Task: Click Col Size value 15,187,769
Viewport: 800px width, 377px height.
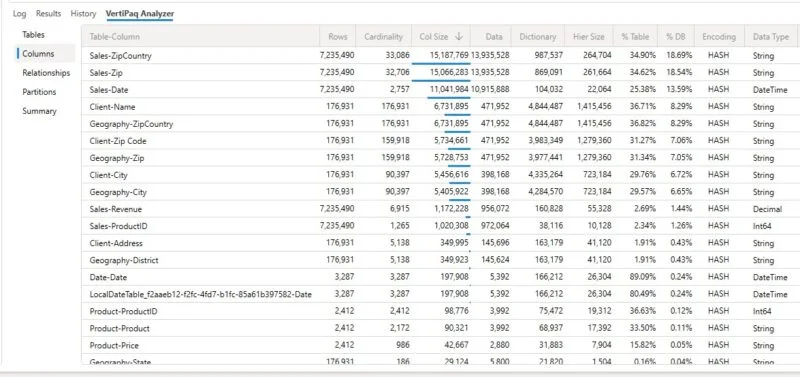Action: point(449,56)
